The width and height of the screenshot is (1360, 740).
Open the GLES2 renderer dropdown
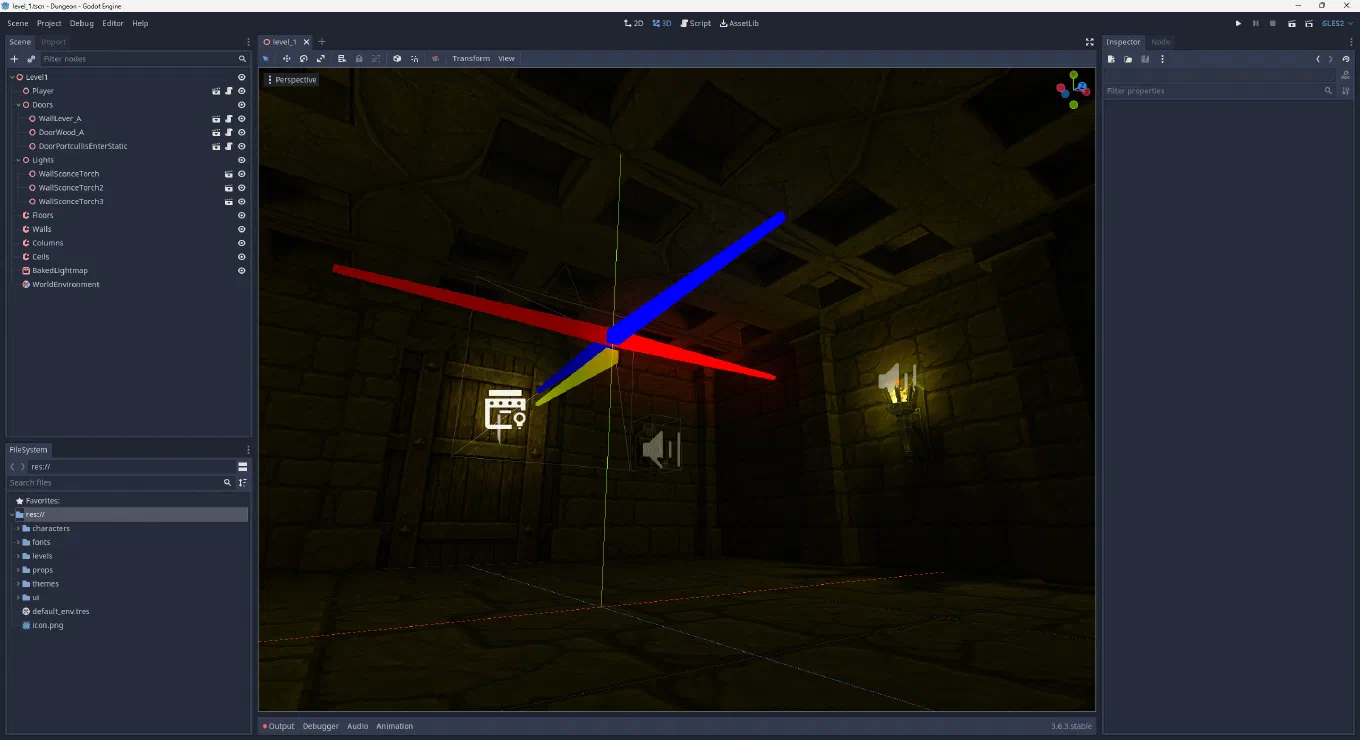(1337, 23)
